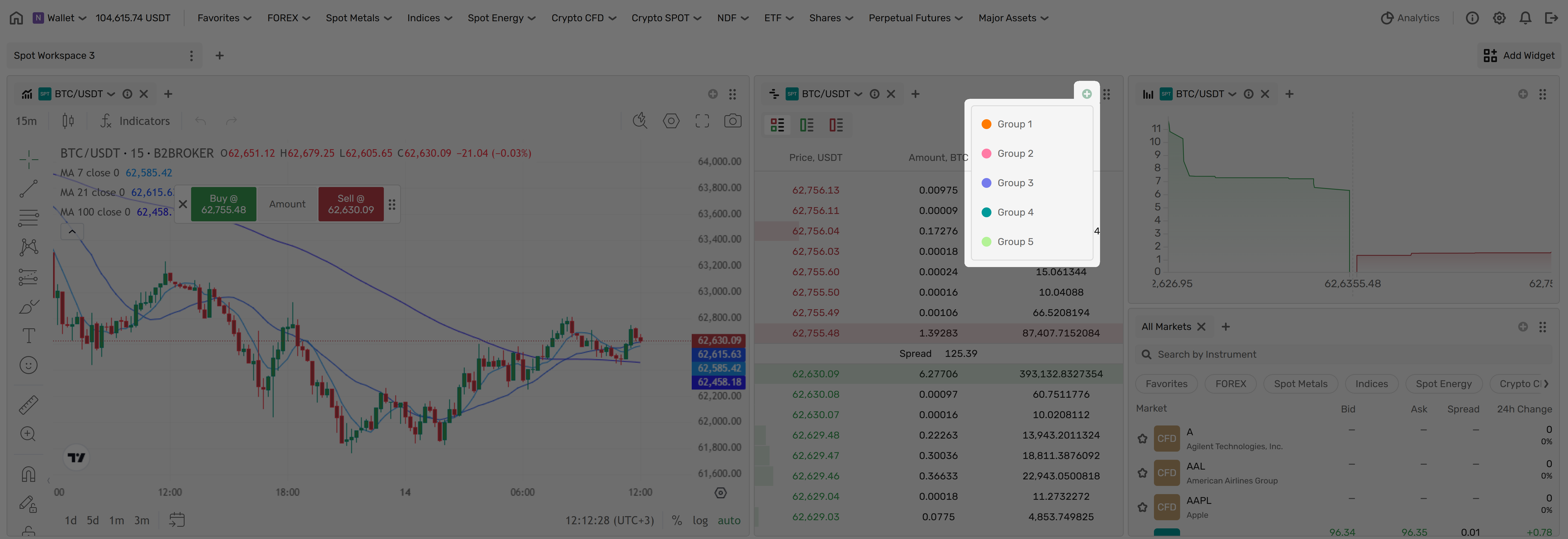Close the quick trade panel

(x=183, y=204)
